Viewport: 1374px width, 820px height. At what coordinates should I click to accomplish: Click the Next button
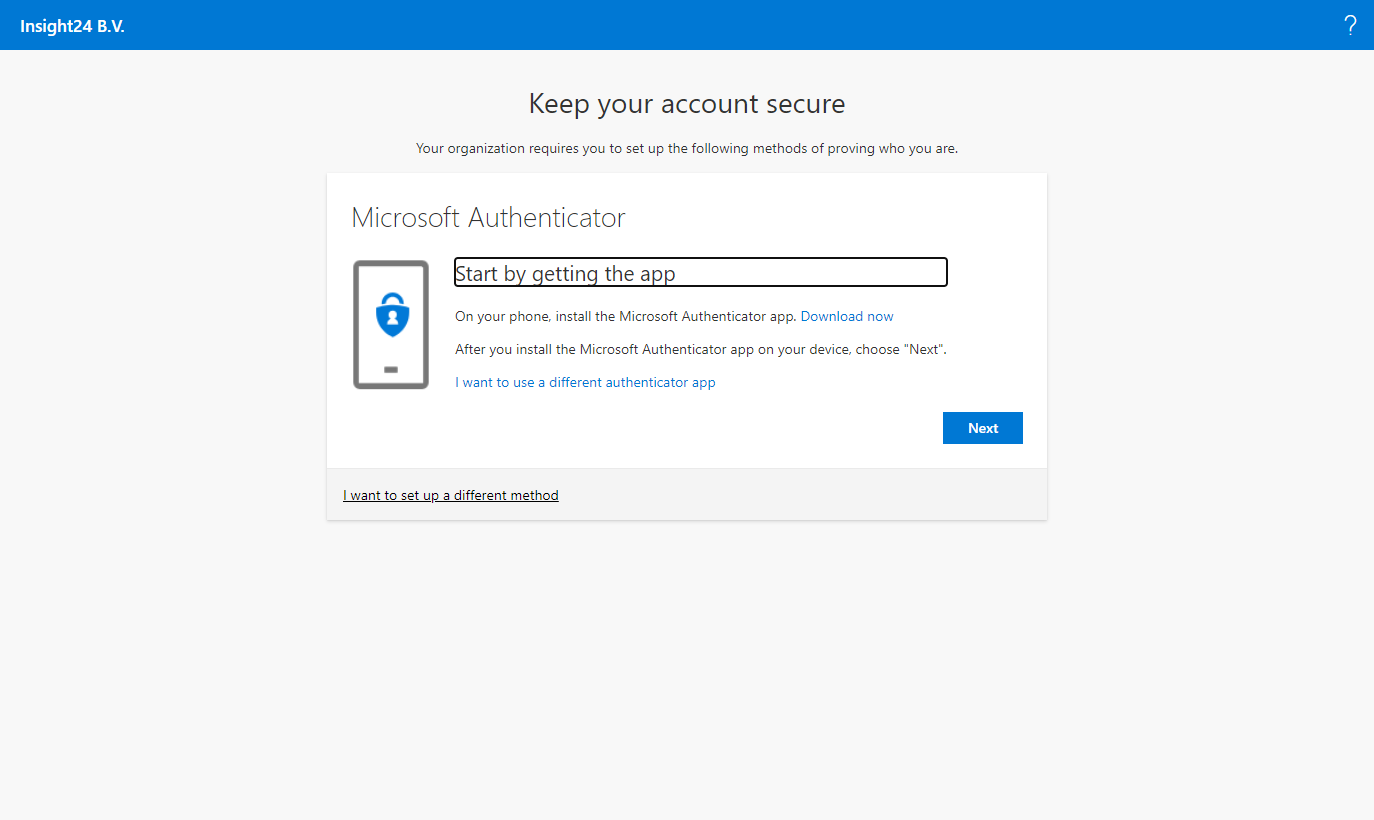pos(982,428)
